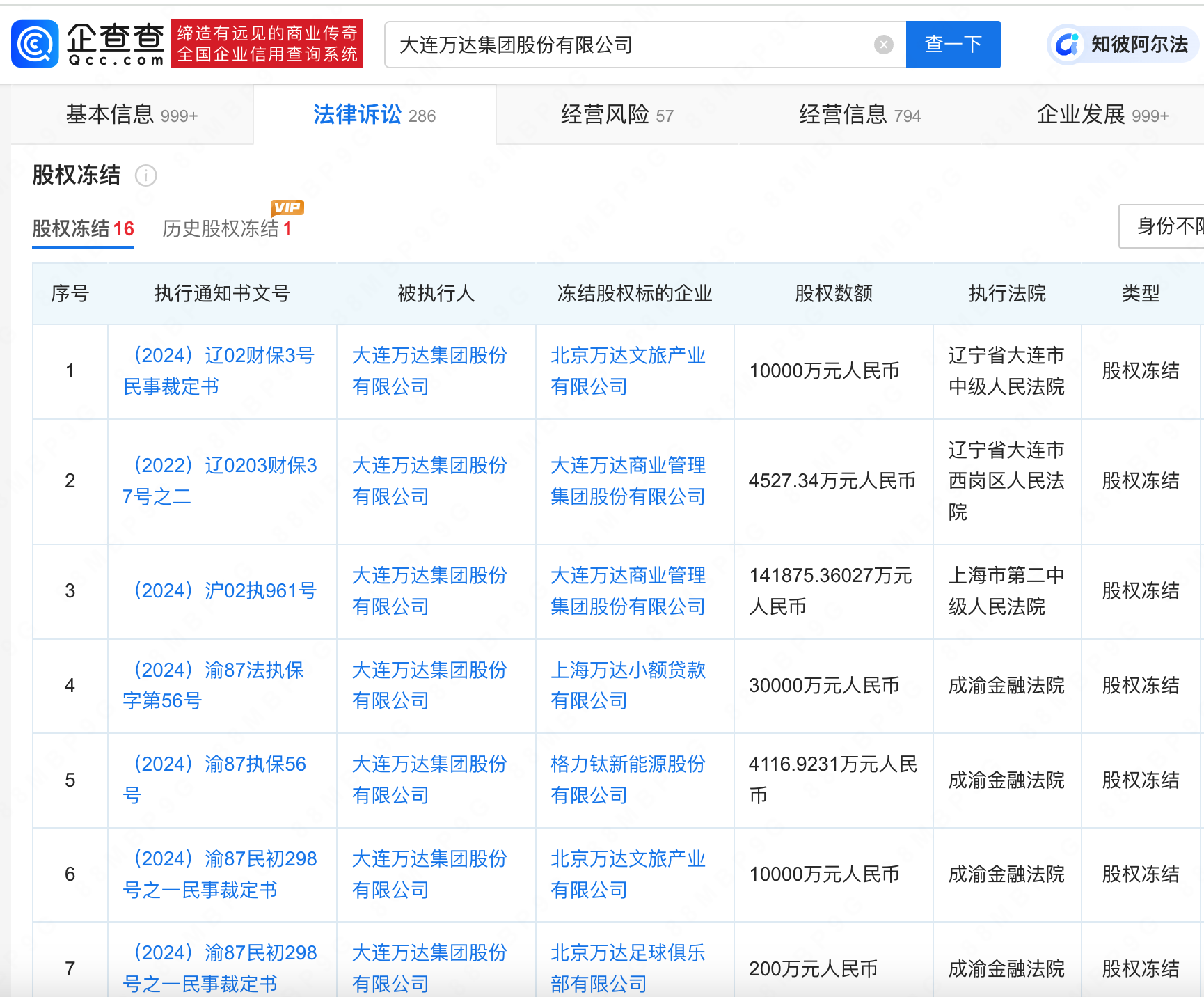
Task: Click 辽宁省大连市中级人民法院 court cell
Action: coord(1006,371)
